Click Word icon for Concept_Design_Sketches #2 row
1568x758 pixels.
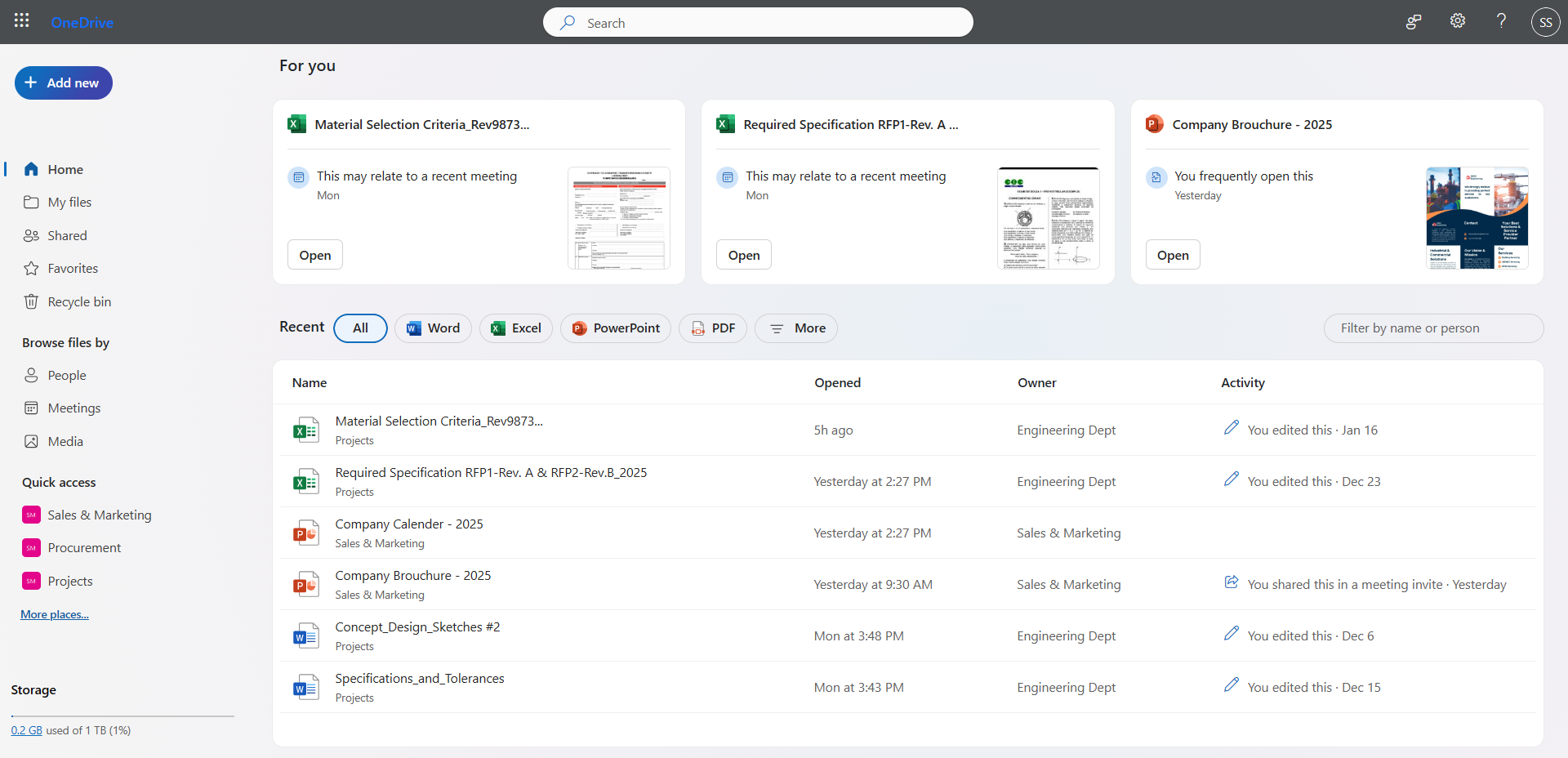tap(306, 635)
